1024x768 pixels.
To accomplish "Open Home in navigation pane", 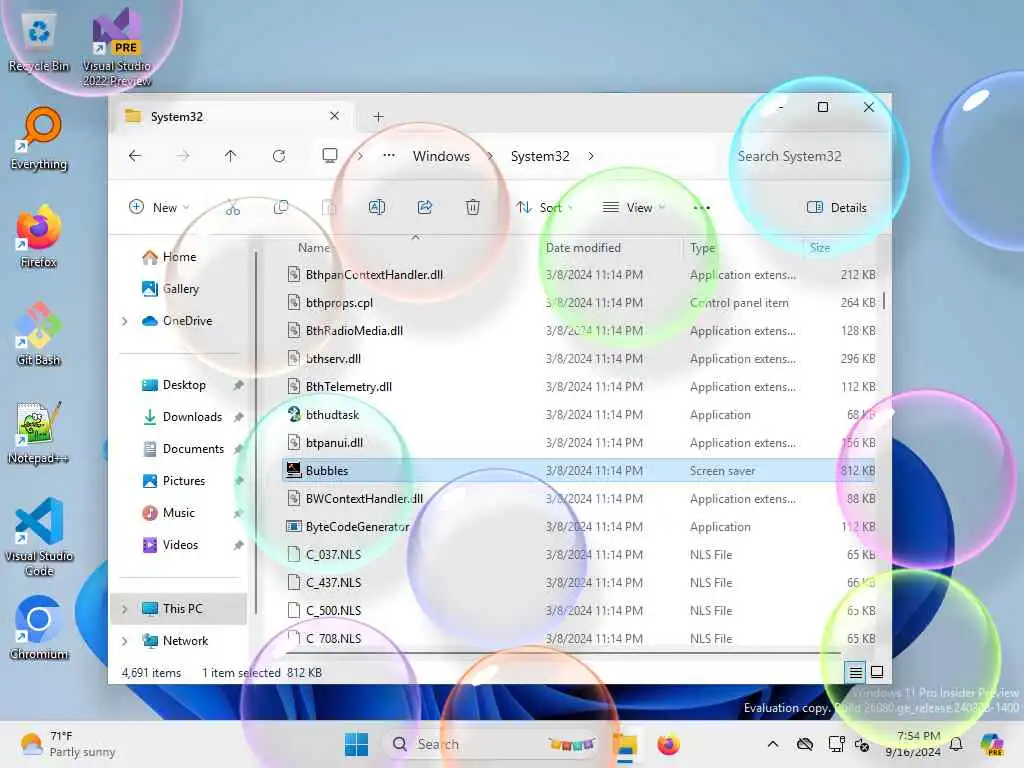I will 169,257.
